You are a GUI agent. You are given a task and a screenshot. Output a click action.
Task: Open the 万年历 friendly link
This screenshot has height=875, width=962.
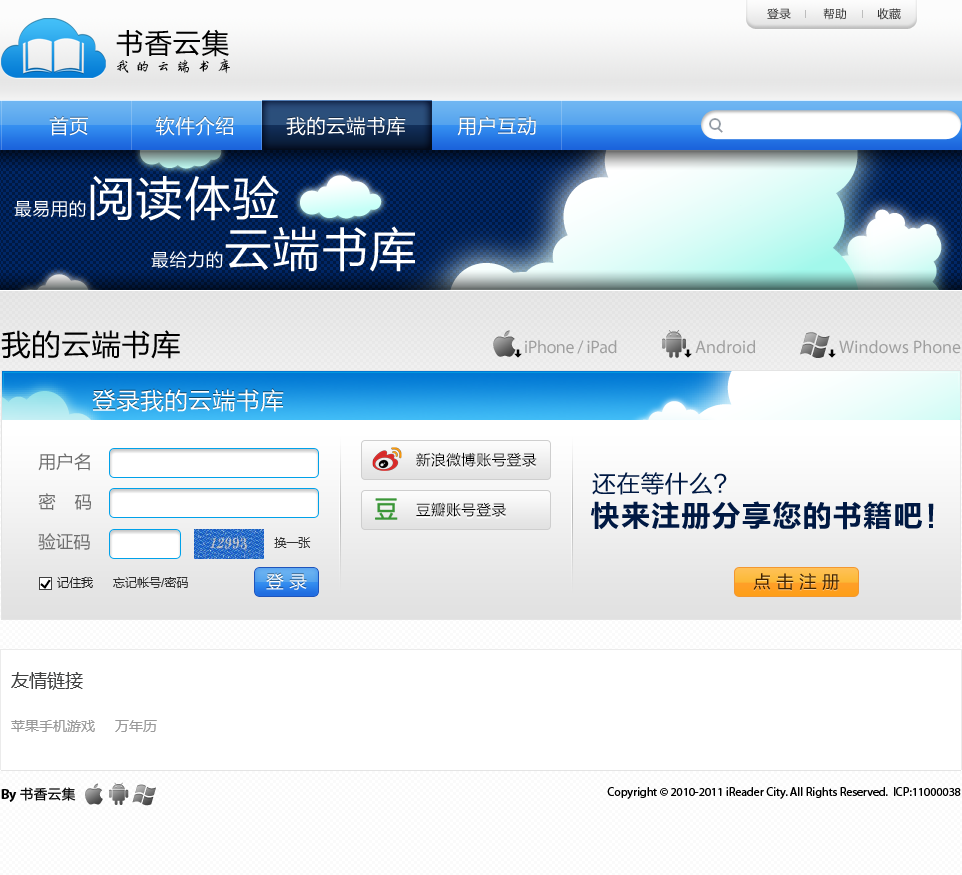[136, 726]
